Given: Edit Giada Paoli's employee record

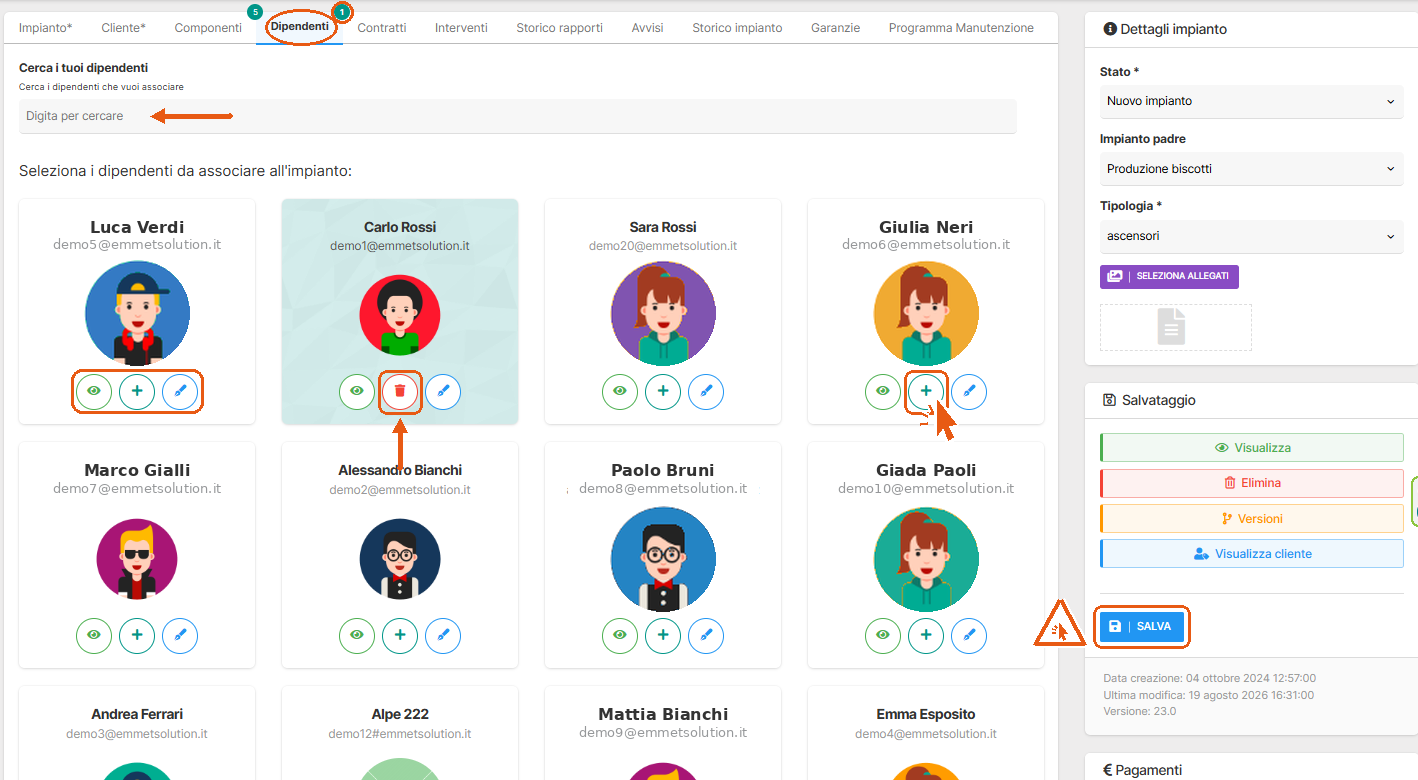Looking at the screenshot, I should [x=969, y=635].
